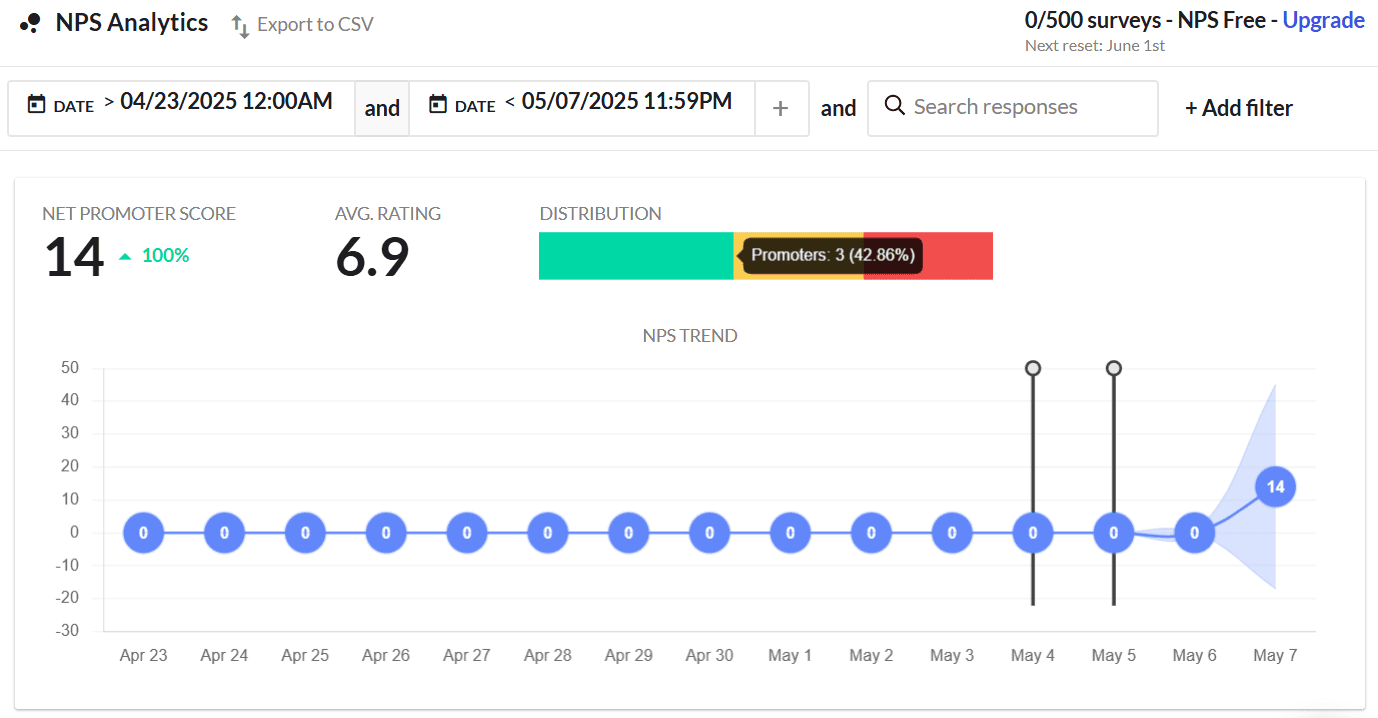This screenshot has width=1378, height=718.
Task: Click the + Add filter button
Action: click(x=1239, y=108)
